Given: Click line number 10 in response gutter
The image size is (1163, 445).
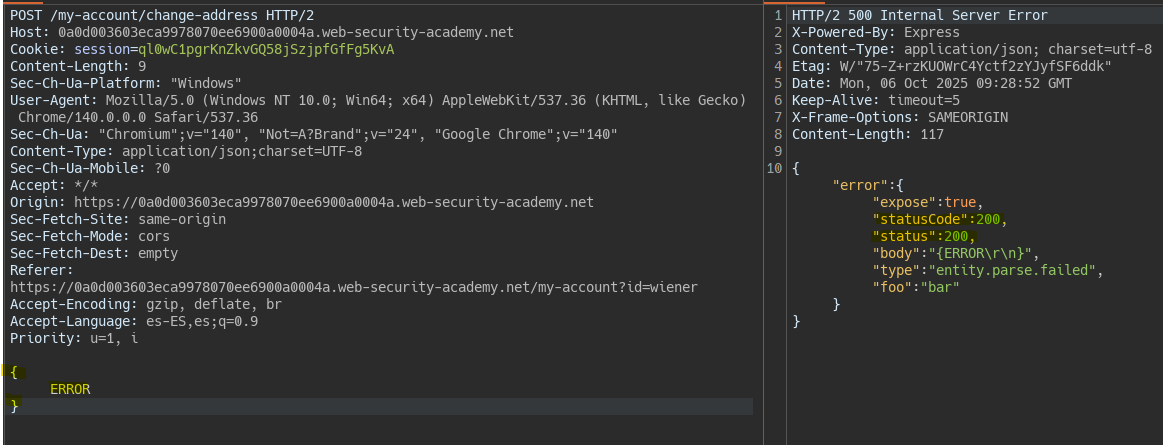Looking at the screenshot, I should [x=775, y=168].
